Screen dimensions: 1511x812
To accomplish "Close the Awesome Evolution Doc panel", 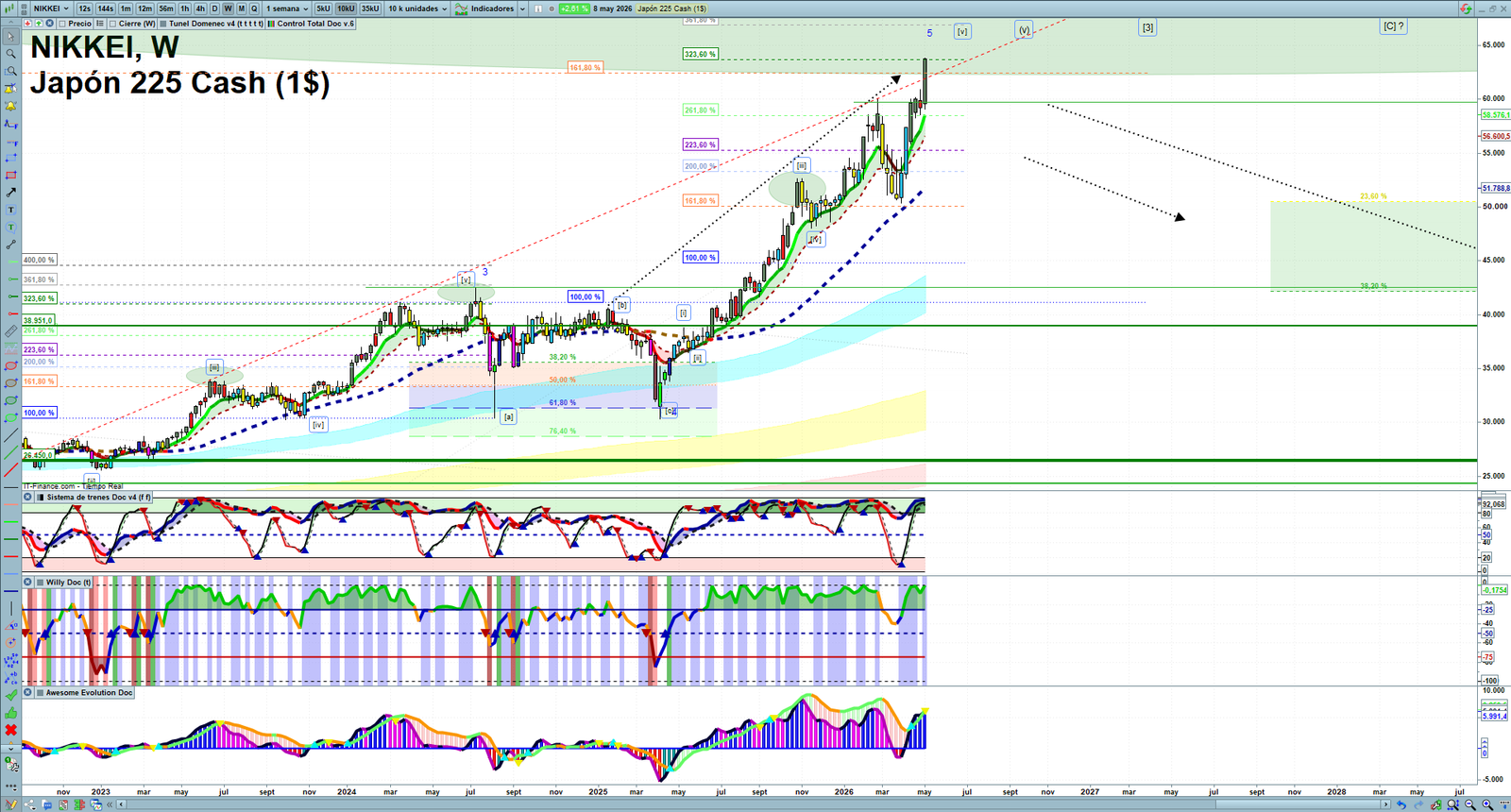I will (27, 692).
